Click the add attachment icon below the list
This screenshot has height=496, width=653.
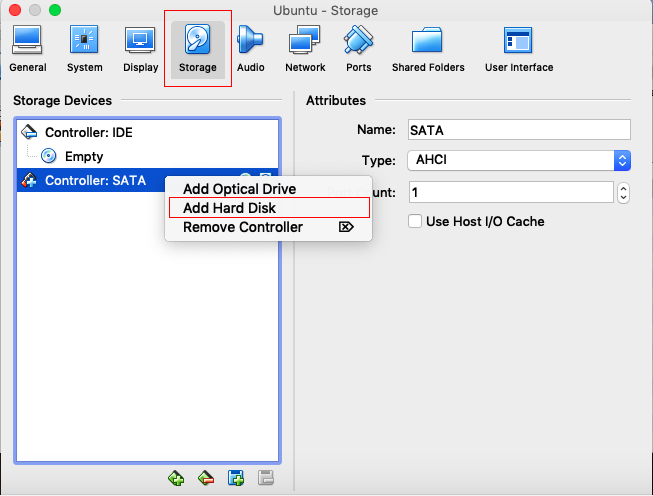pos(236,478)
